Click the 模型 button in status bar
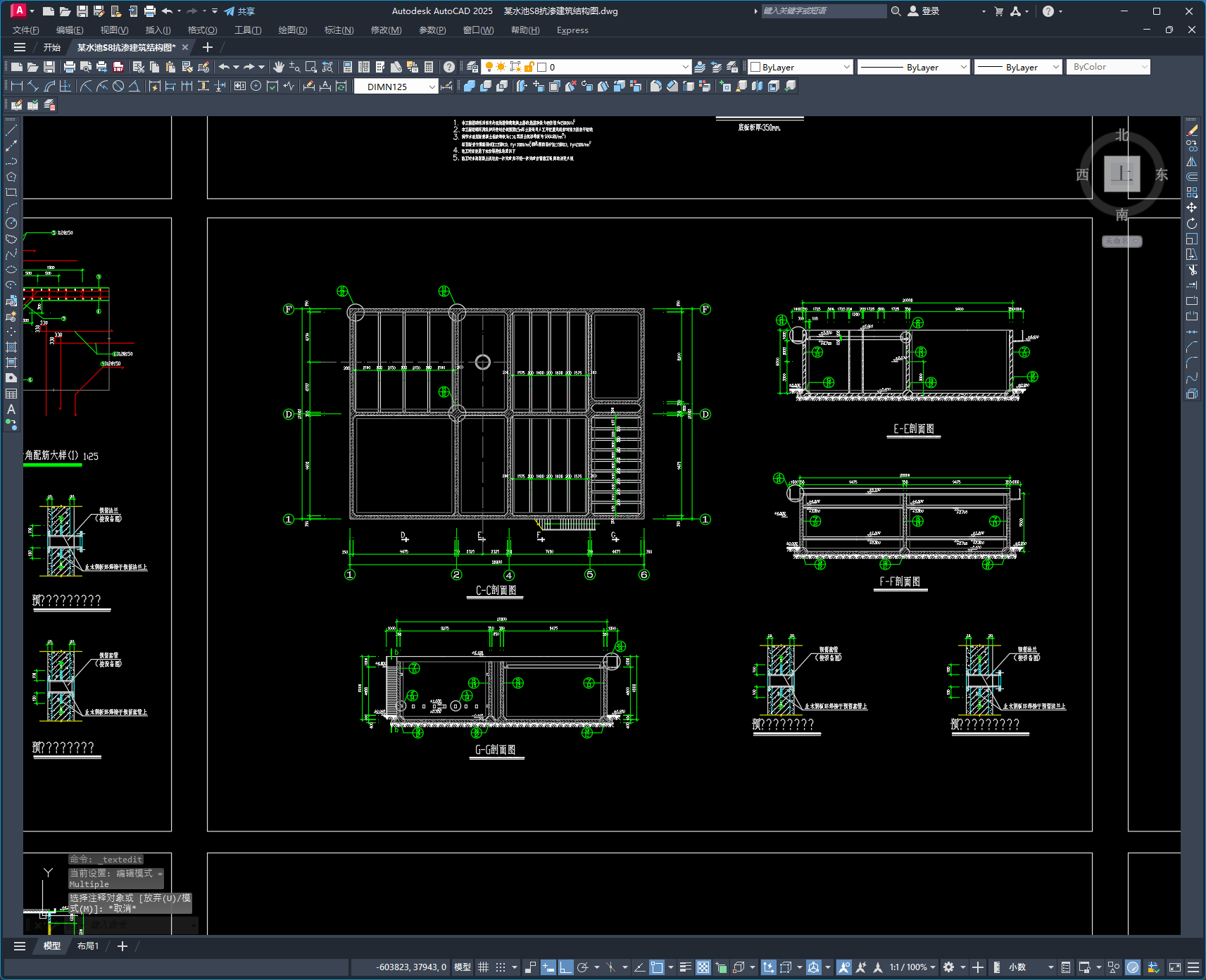This screenshot has height=980, width=1206. click(x=463, y=967)
